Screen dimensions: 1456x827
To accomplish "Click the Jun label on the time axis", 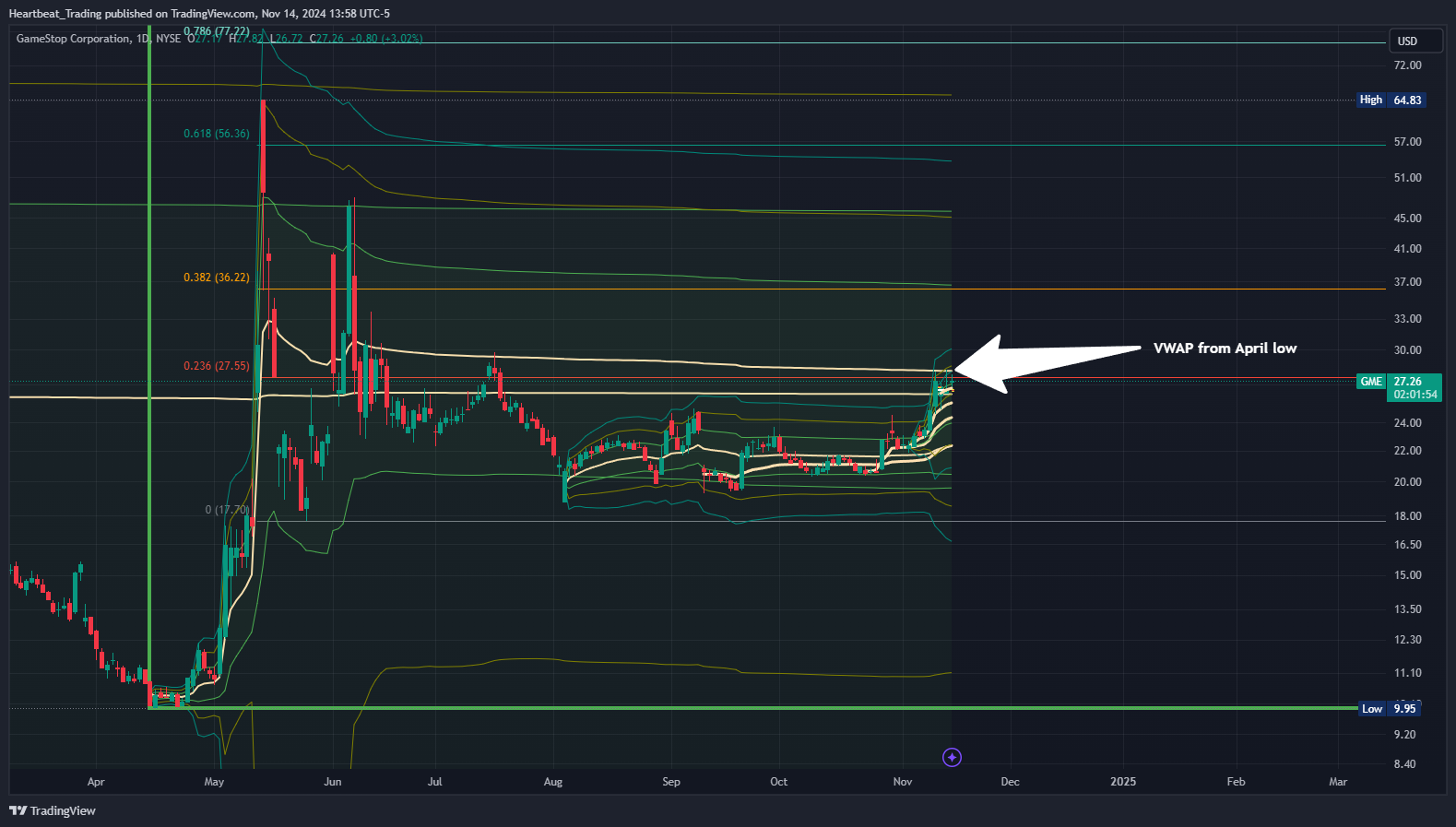I will coord(333,782).
